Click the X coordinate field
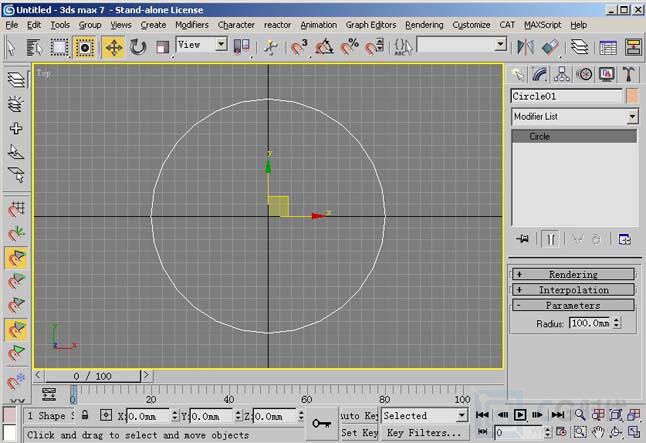Viewport: 646px width, 443px height. click(x=147, y=416)
